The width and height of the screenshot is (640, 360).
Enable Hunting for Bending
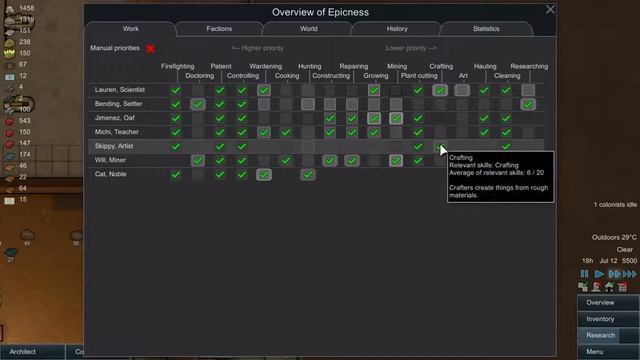point(308,104)
